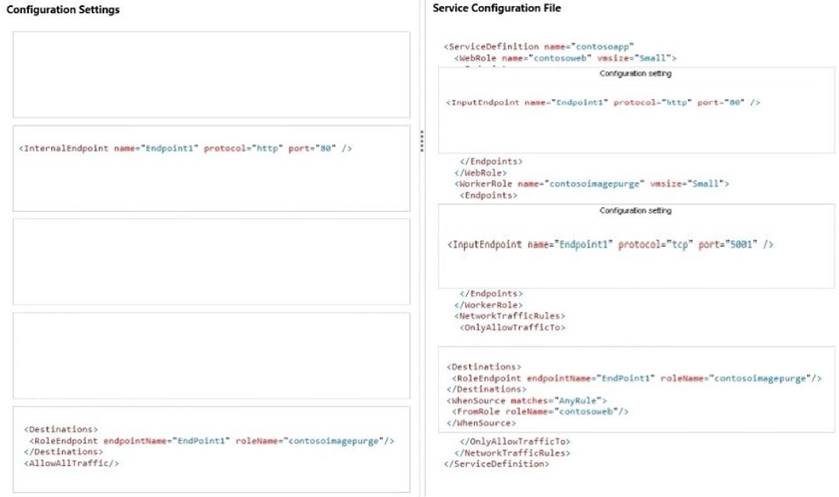Click the InternalEndpoint setting in the left panel
The width and height of the screenshot is (839, 497).
pyautogui.click(x=187, y=149)
